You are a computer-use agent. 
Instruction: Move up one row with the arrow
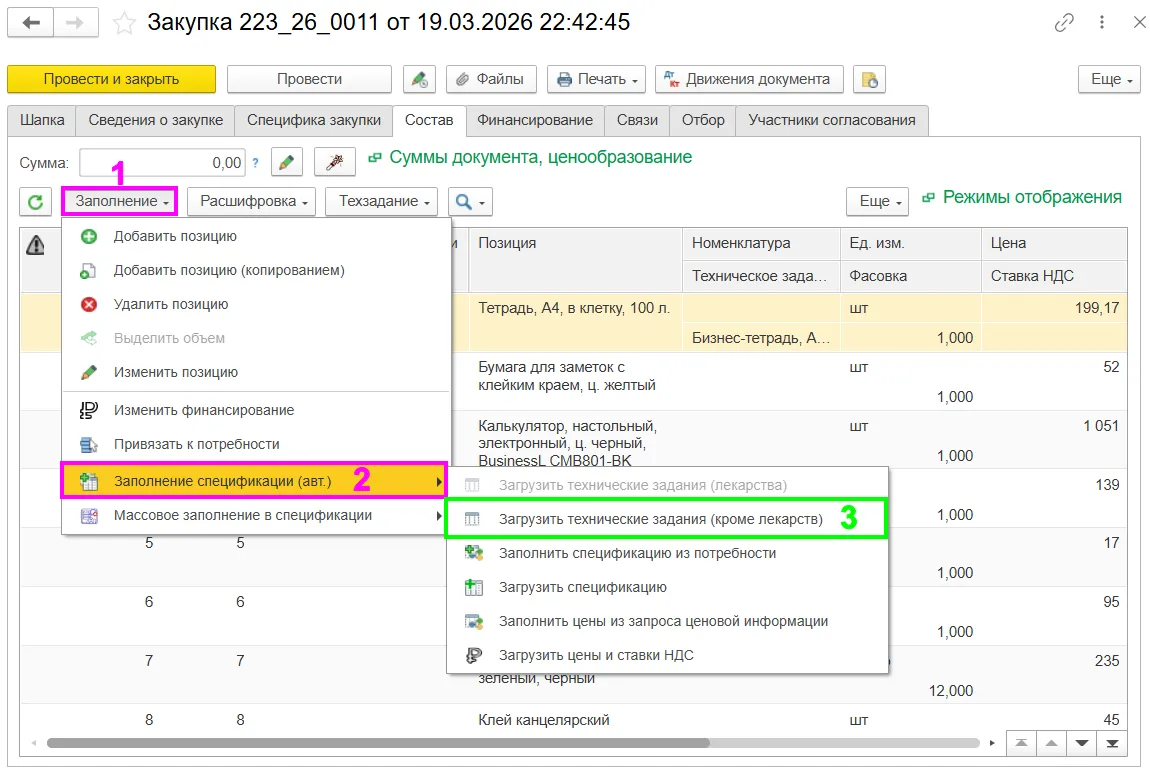1051,743
